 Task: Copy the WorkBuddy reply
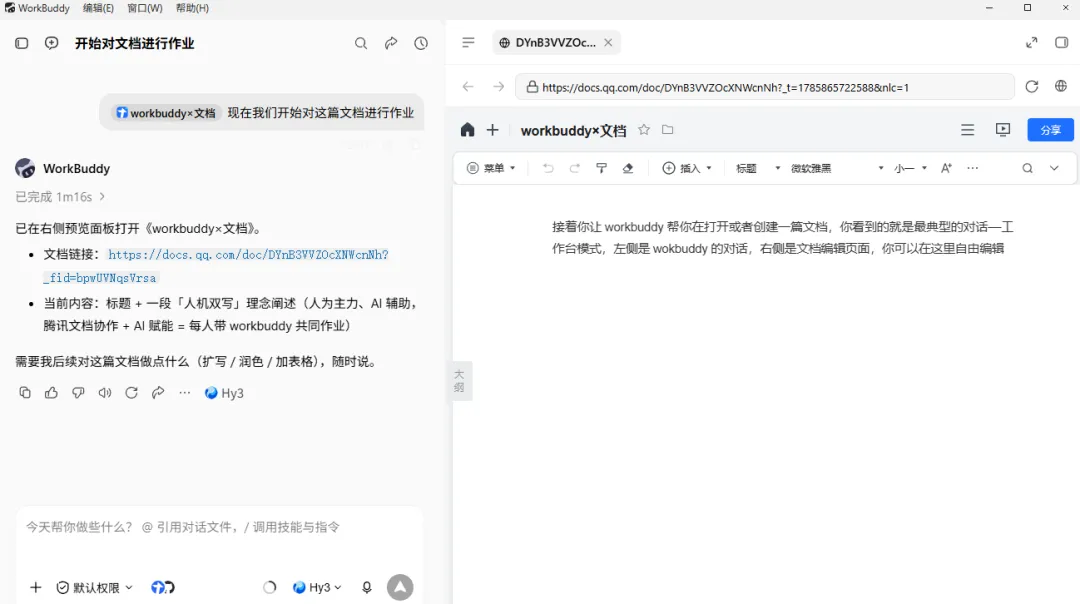click(x=25, y=393)
